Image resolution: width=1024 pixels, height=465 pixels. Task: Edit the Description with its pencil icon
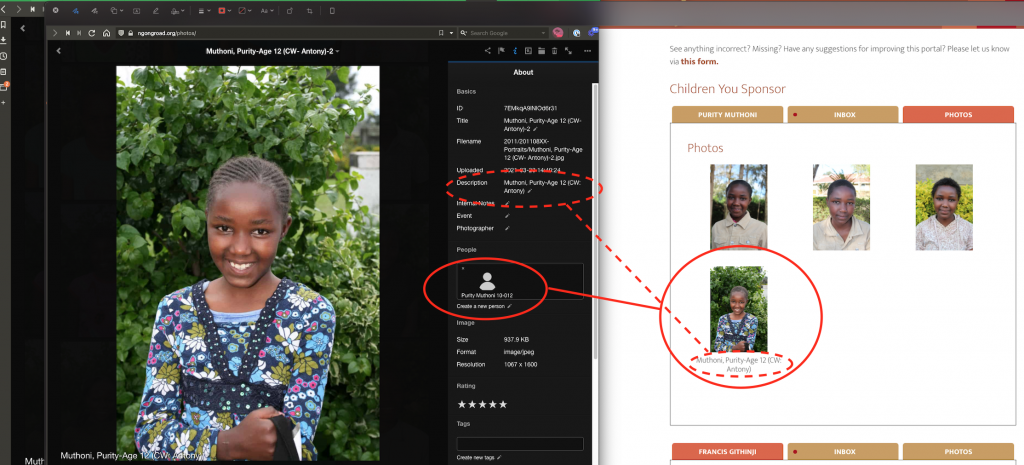pyautogui.click(x=530, y=191)
